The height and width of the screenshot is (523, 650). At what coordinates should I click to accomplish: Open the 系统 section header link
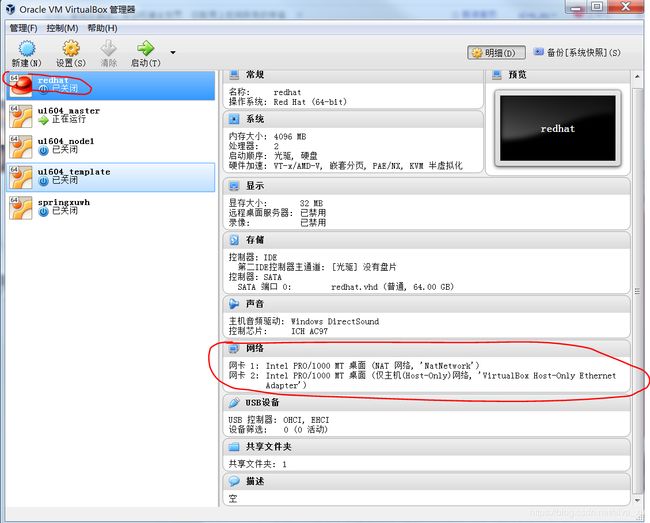pos(255,119)
